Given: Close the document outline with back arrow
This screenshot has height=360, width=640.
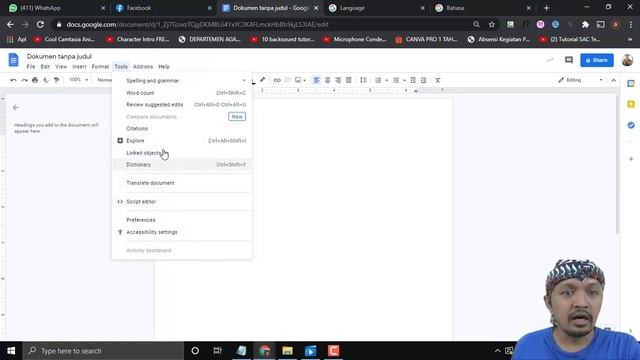Looking at the screenshot, I should 16,107.
